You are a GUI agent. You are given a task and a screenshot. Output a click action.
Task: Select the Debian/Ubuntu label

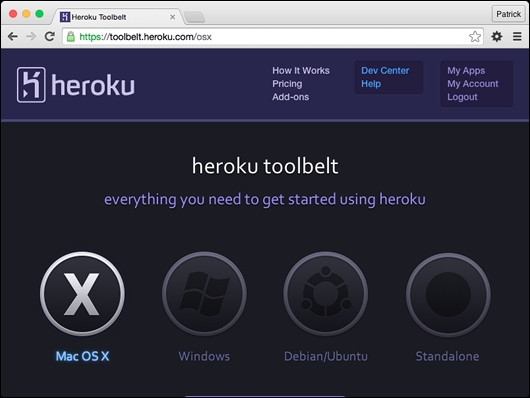point(326,356)
